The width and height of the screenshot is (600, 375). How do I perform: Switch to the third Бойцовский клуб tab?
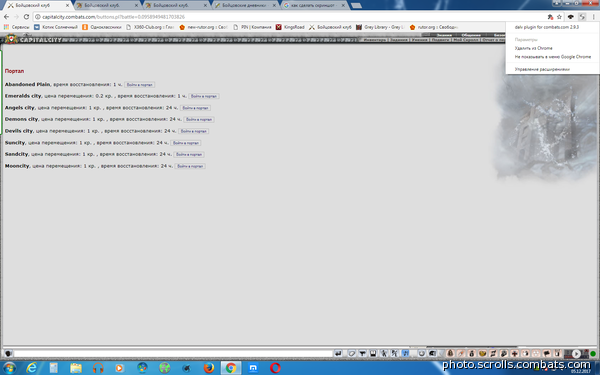click(176, 5)
